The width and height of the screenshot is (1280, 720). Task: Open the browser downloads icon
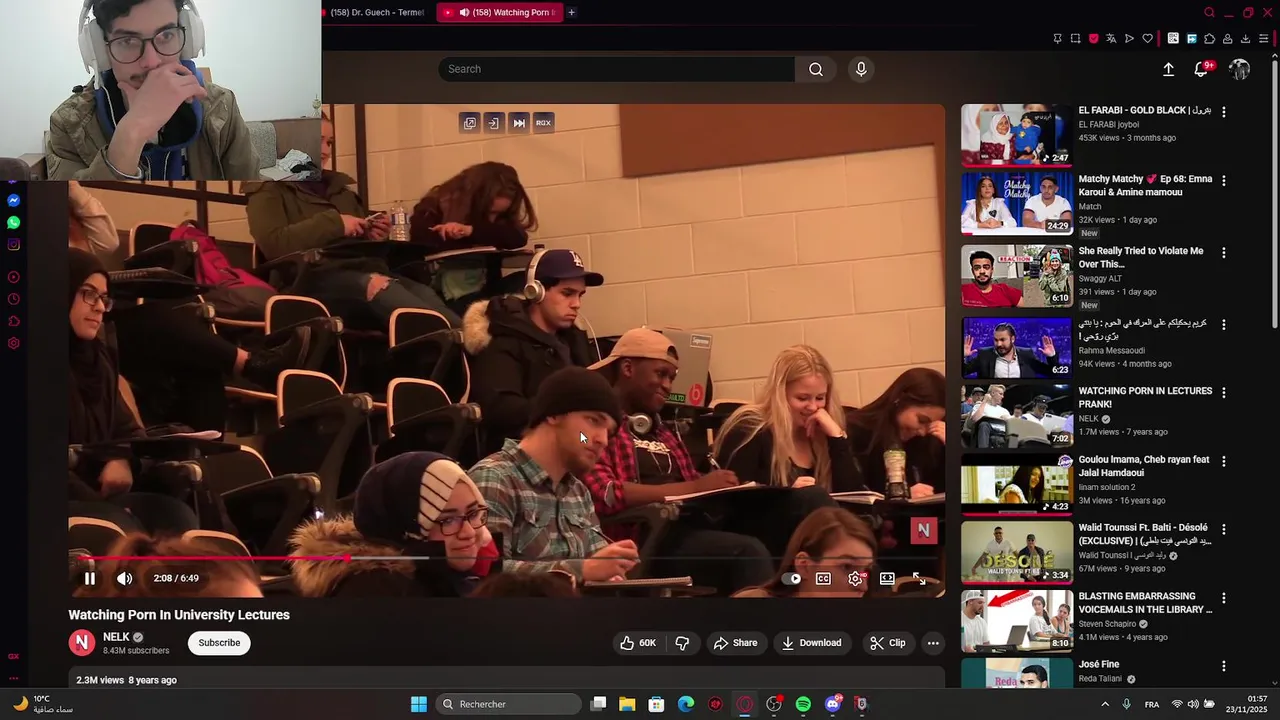tap(1245, 39)
